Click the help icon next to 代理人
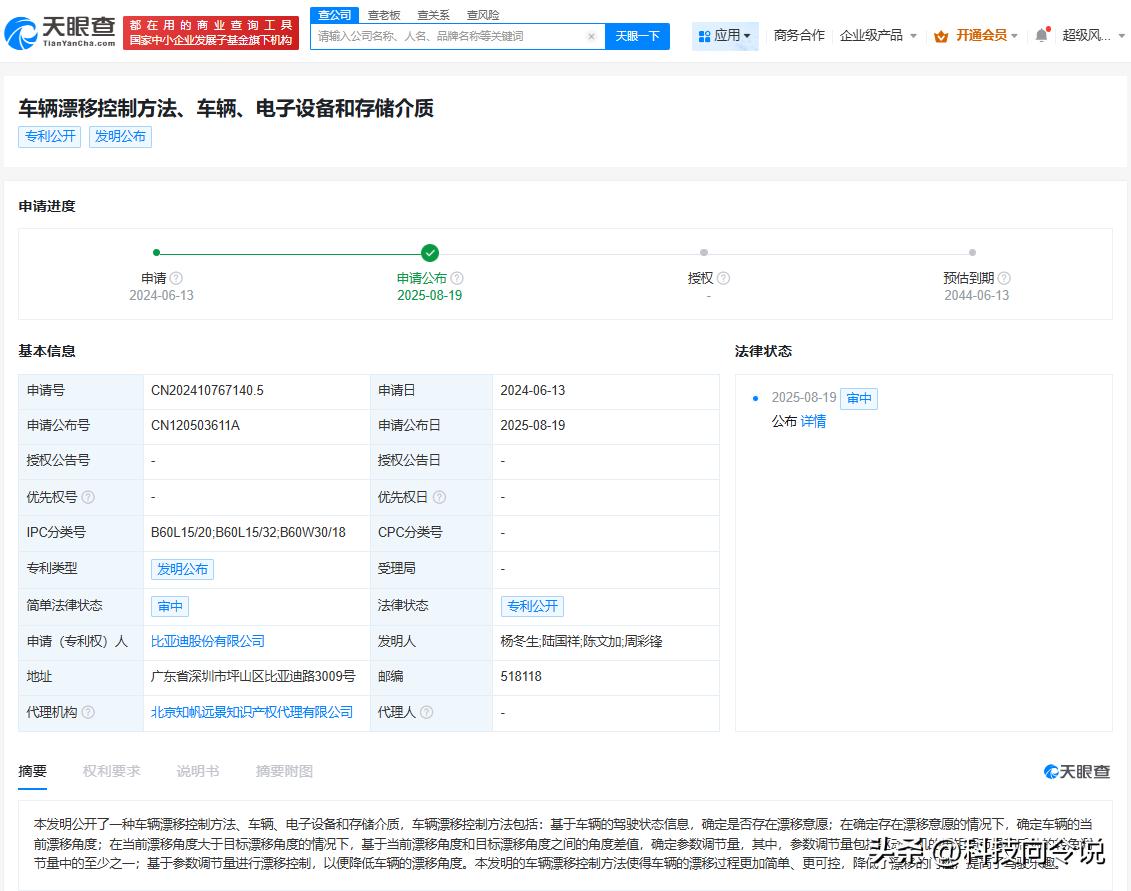 pyautogui.click(x=426, y=712)
